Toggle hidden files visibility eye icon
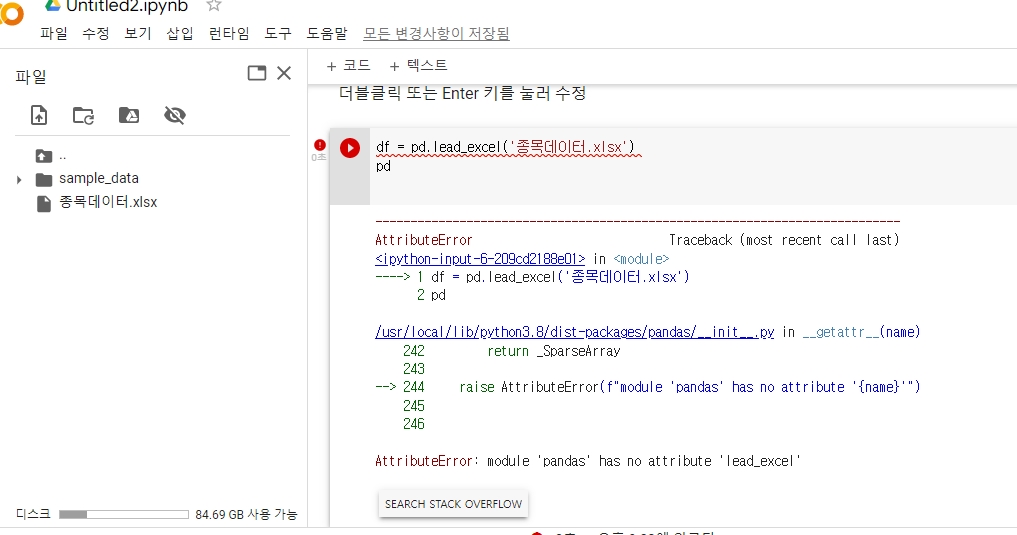The height and width of the screenshot is (535, 1017). pyautogui.click(x=174, y=115)
